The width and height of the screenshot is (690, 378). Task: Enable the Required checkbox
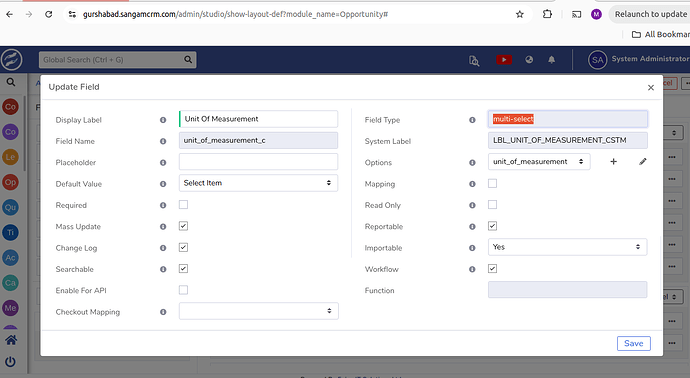coord(184,205)
